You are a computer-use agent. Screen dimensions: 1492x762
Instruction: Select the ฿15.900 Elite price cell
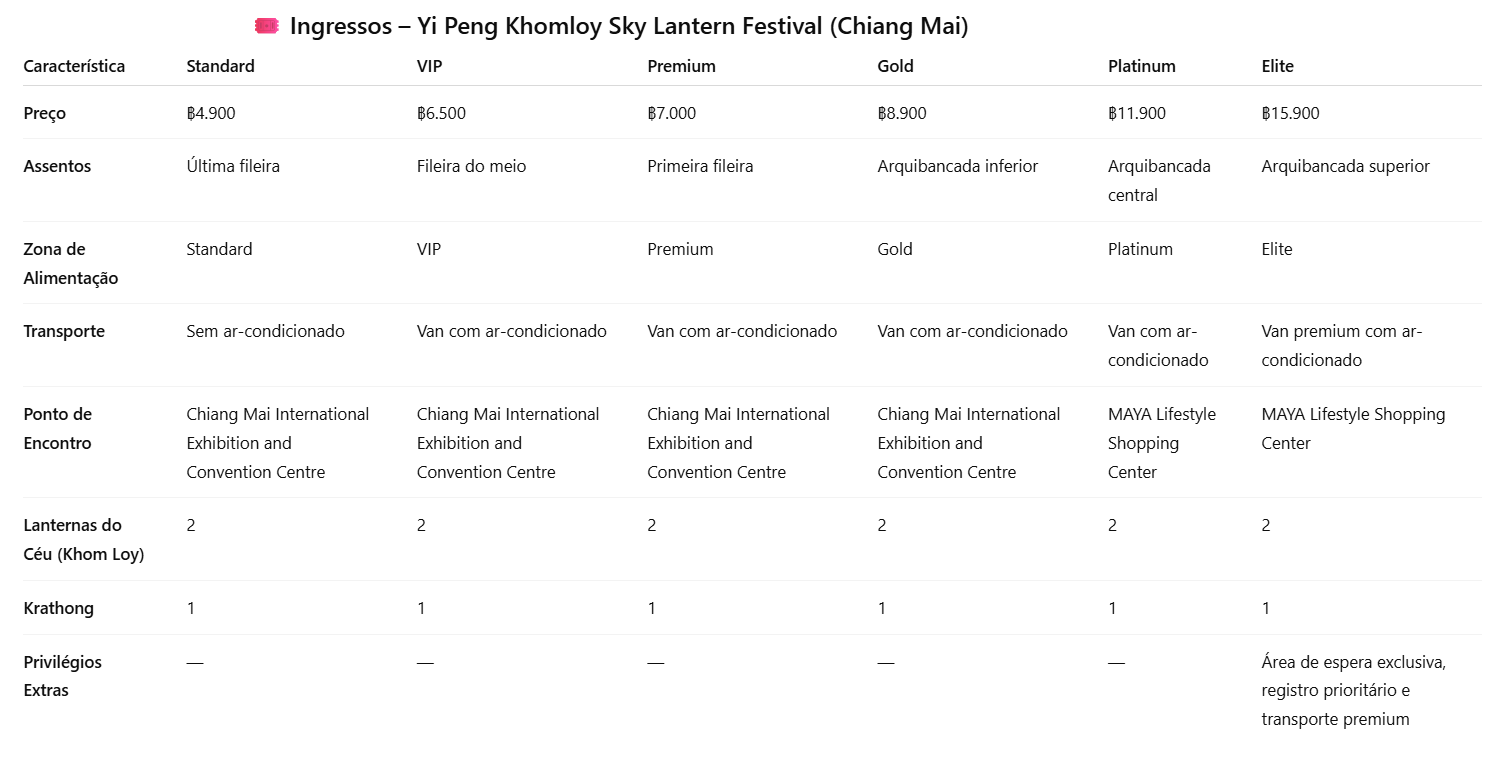click(1290, 113)
